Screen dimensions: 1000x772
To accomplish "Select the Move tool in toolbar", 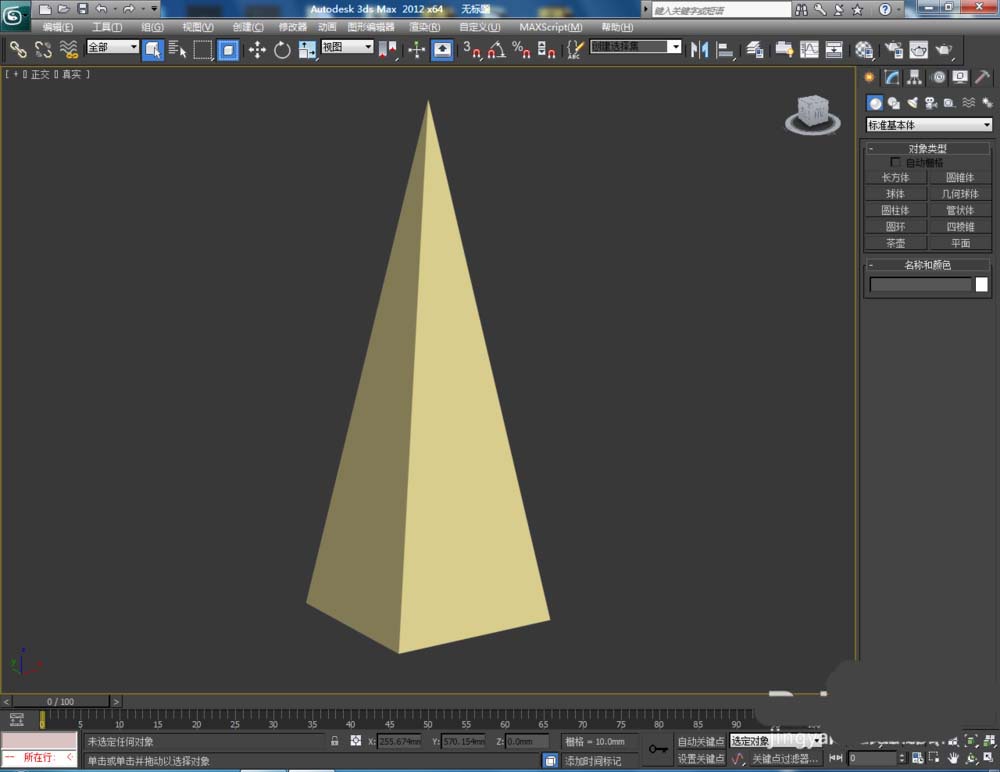I will click(257, 49).
